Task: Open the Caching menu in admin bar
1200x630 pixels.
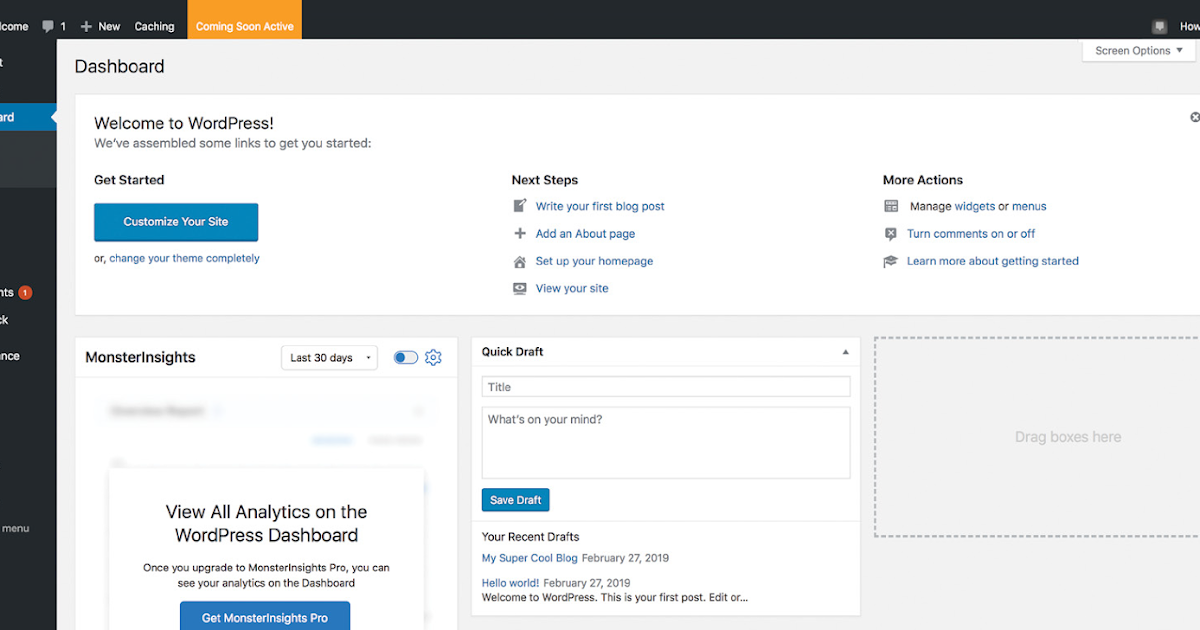Action: [x=154, y=27]
